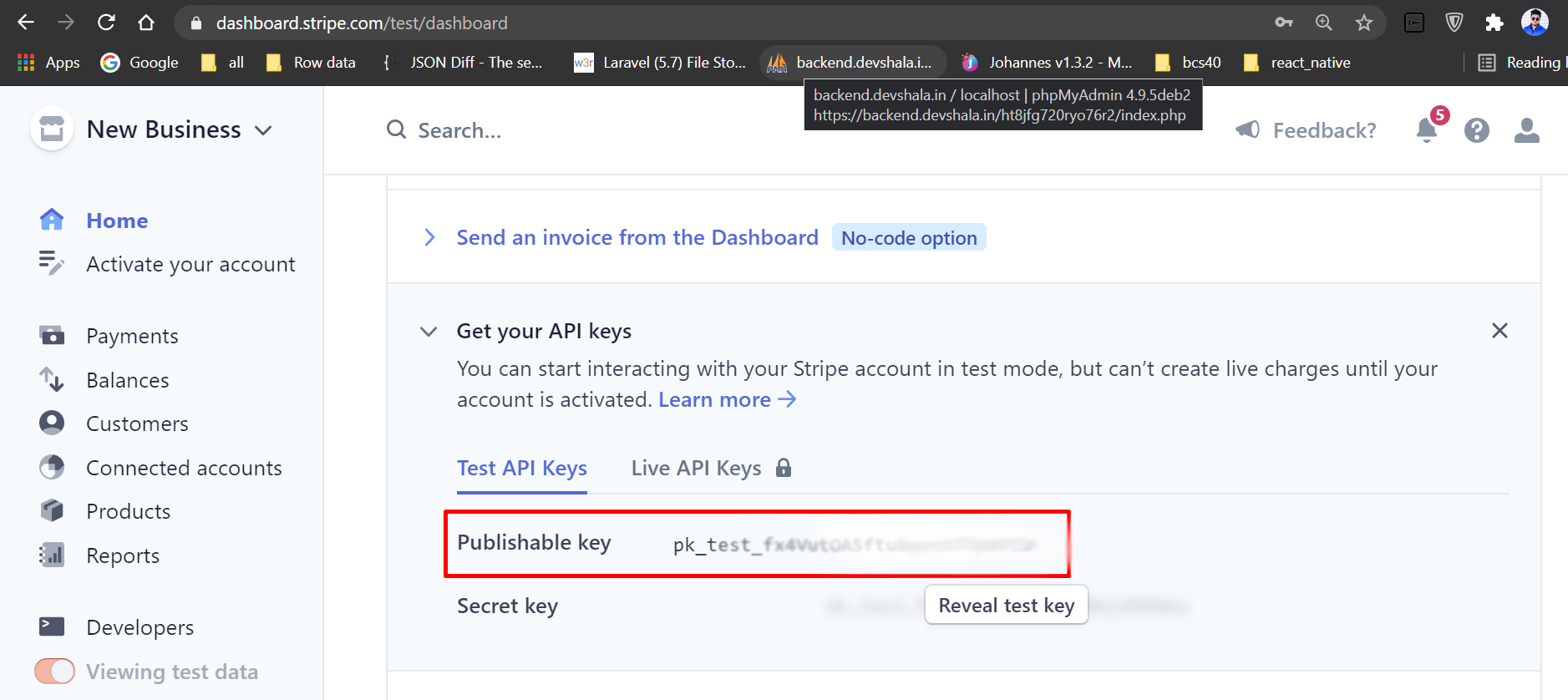Open the Reports menu item
Image resolution: width=1568 pixels, height=700 pixels.
coord(123,555)
